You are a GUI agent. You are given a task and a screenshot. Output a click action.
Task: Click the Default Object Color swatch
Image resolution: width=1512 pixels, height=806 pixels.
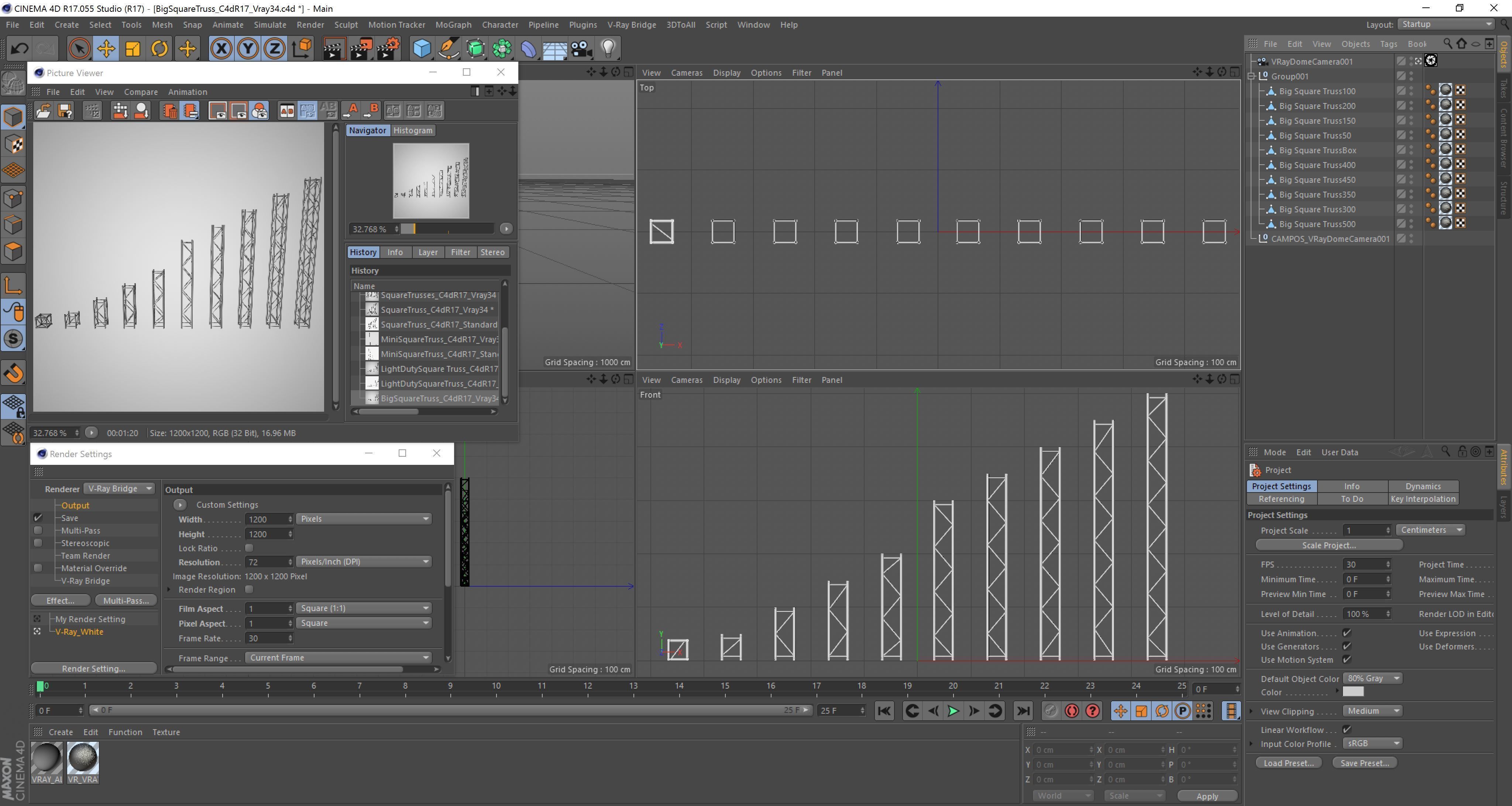[1353, 692]
